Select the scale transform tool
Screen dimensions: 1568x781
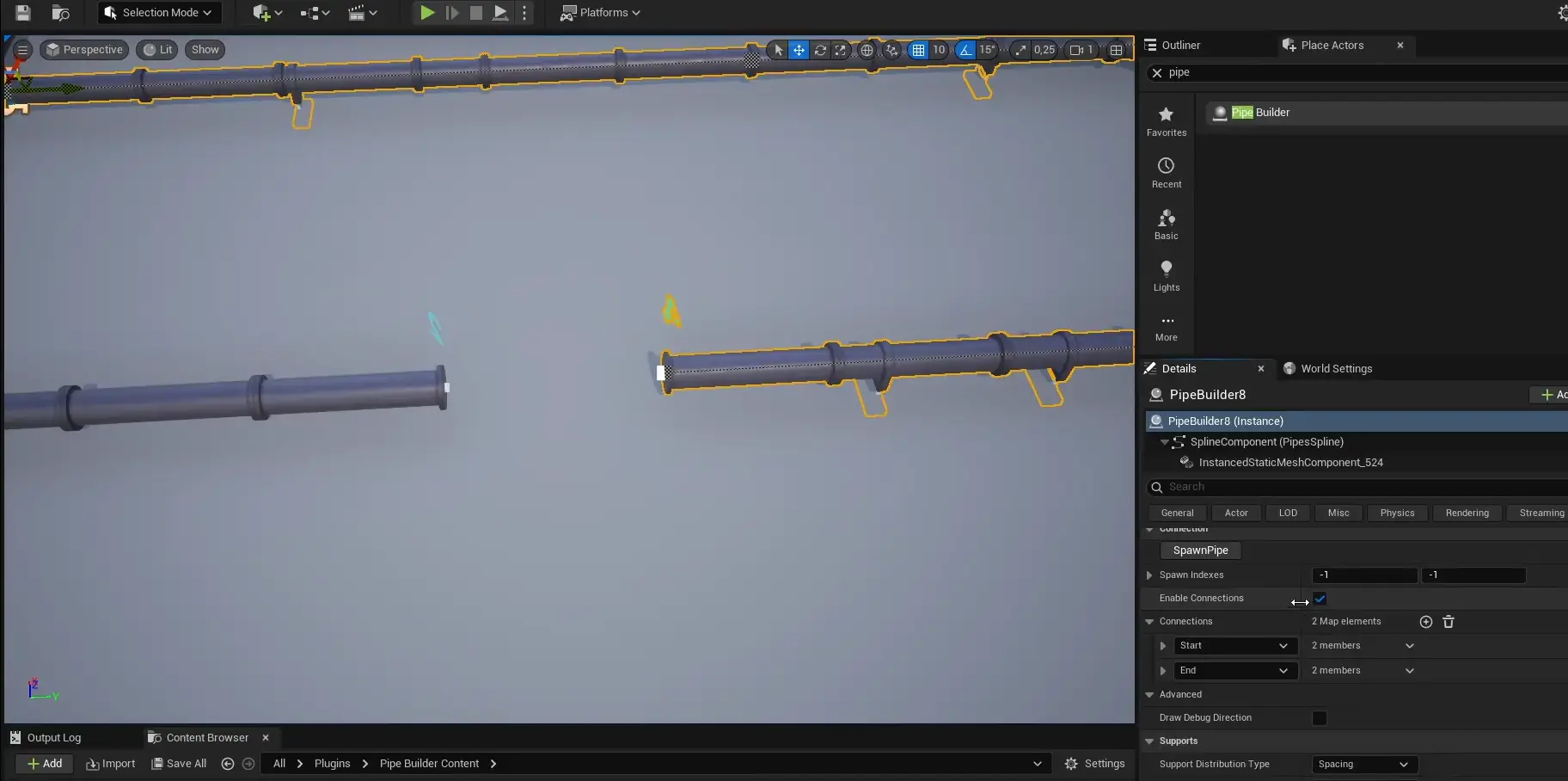coord(841,50)
